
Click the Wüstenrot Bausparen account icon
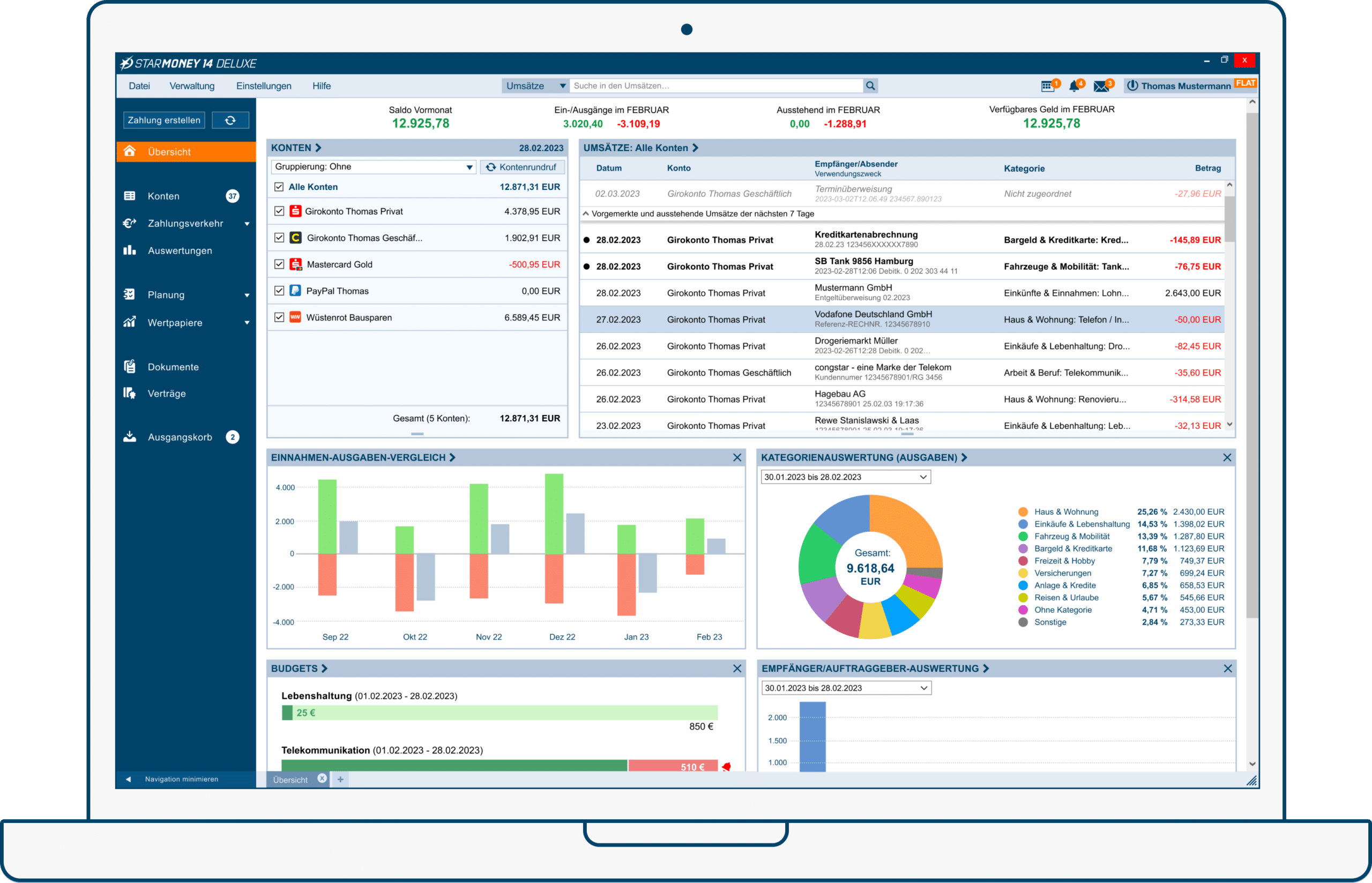pos(295,317)
